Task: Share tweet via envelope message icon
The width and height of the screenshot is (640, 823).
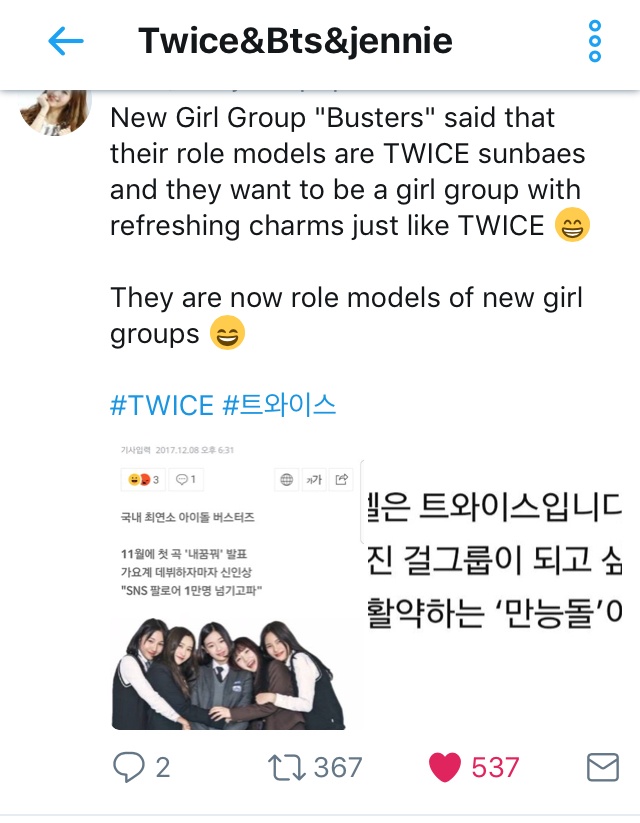Action: [603, 767]
